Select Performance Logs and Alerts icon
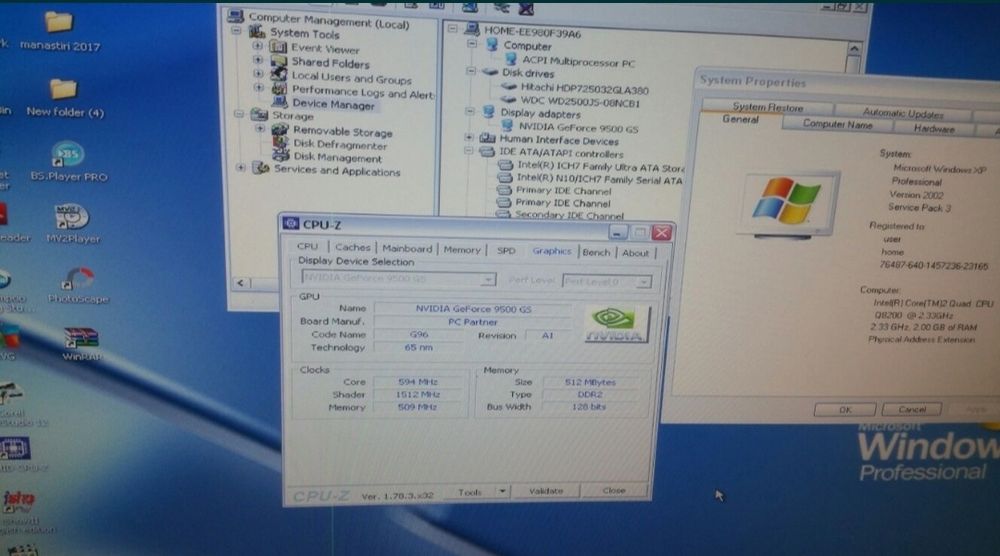This screenshot has width=1000, height=556. tap(279, 89)
